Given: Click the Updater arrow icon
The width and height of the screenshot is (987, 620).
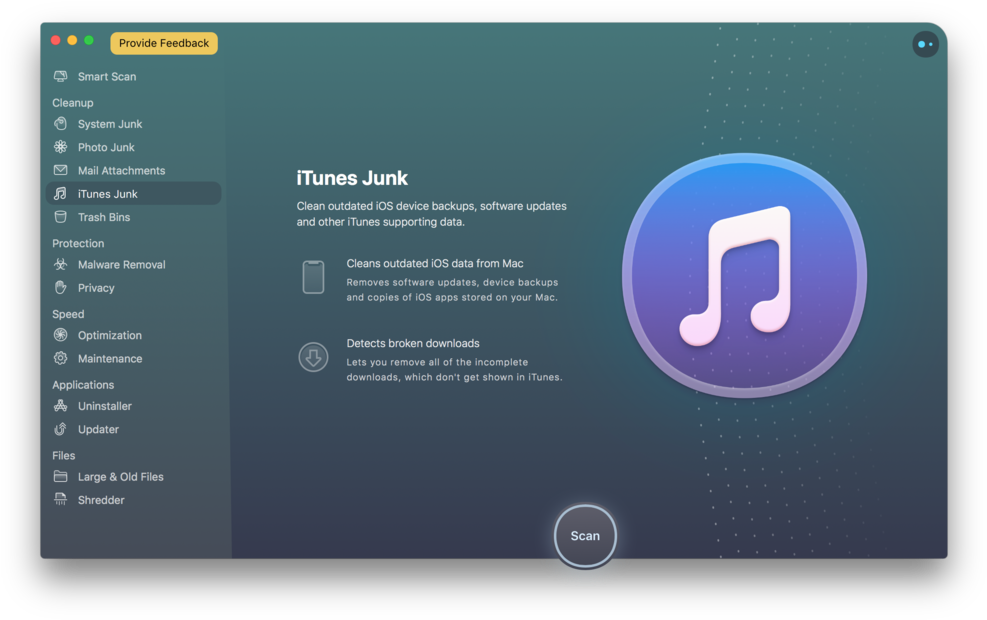Looking at the screenshot, I should click(60, 429).
